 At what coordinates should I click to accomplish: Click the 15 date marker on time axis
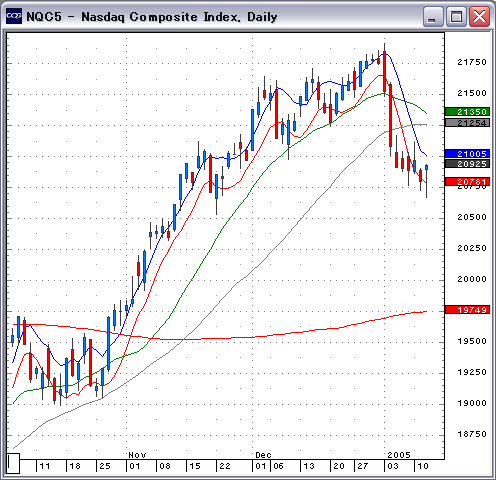[195, 466]
